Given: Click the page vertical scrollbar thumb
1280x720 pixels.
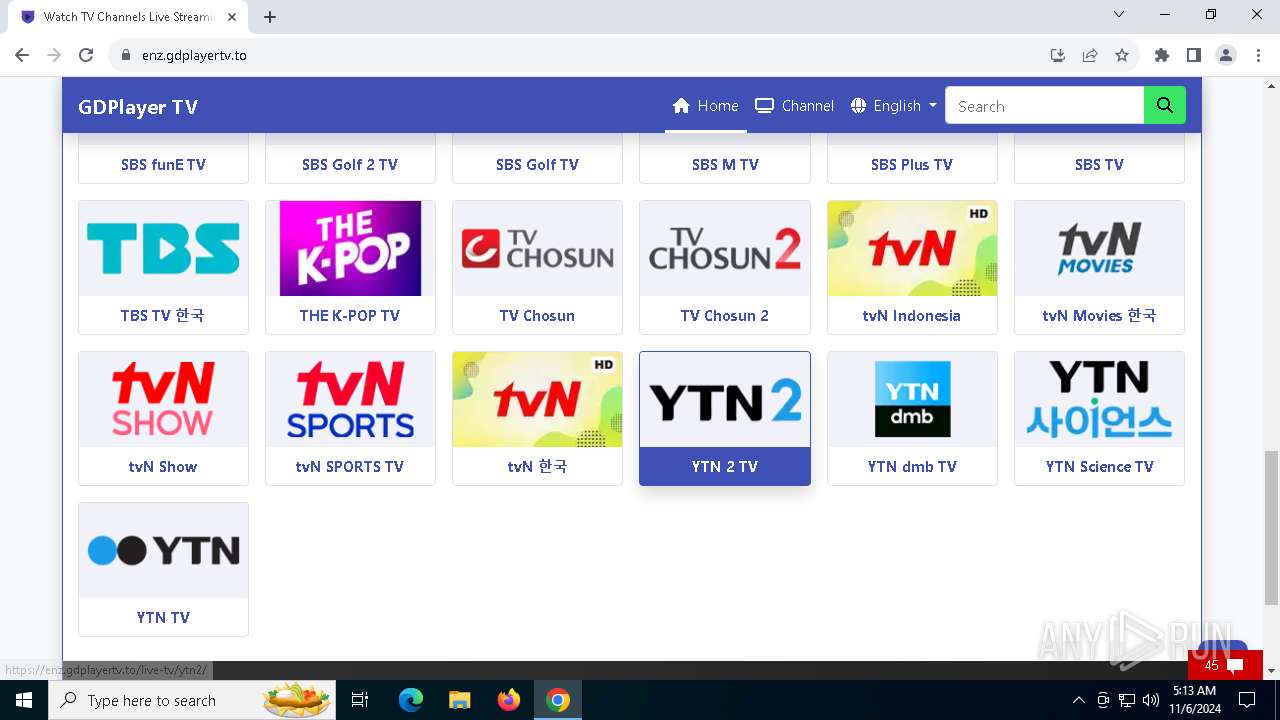Looking at the screenshot, I should click(x=1271, y=528).
